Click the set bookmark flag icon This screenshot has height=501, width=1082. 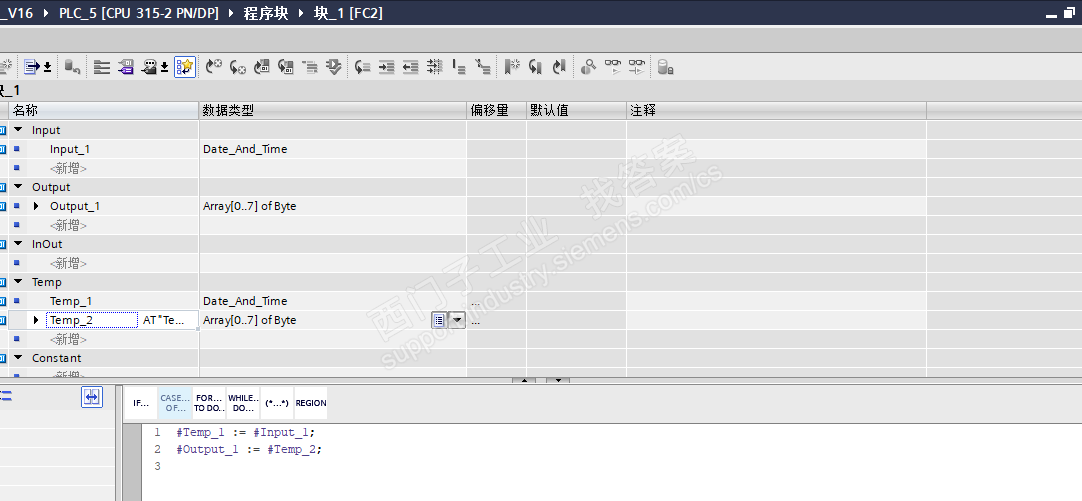pyautogui.click(x=511, y=67)
